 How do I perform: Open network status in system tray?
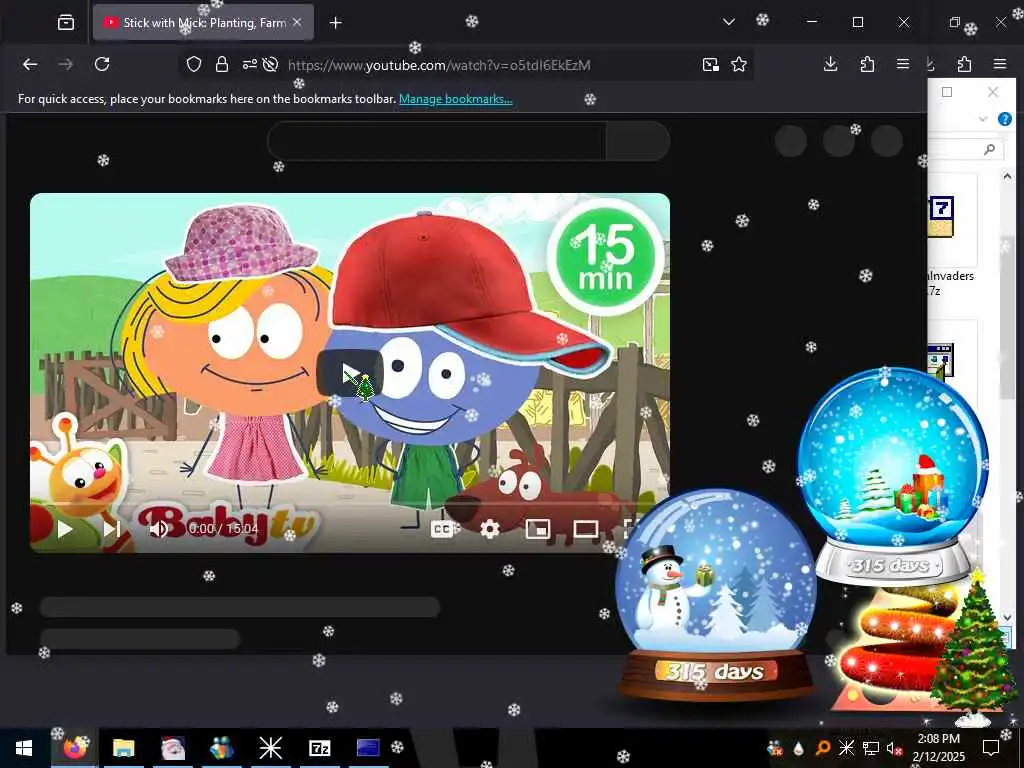click(871, 748)
